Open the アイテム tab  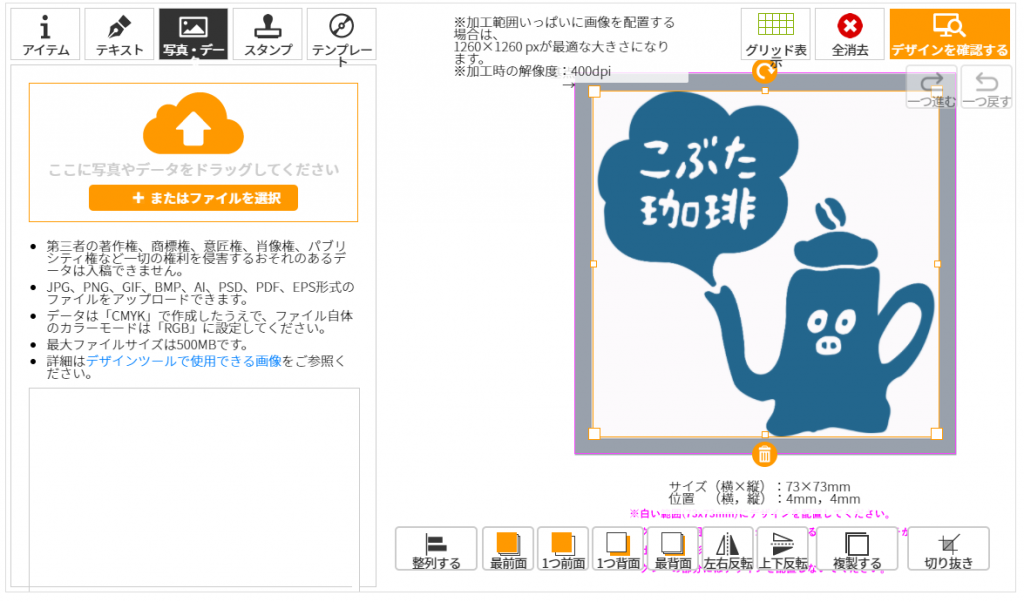tap(45, 34)
